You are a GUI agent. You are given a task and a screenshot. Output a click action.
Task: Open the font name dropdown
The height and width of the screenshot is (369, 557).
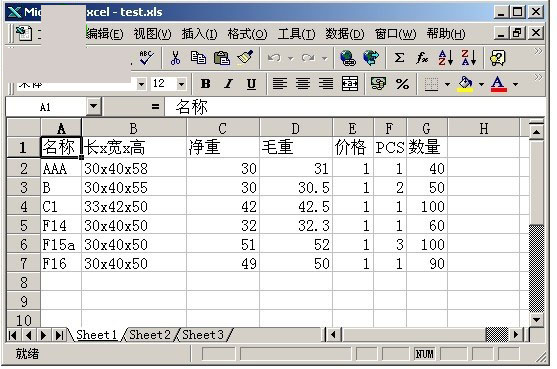[x=141, y=84]
